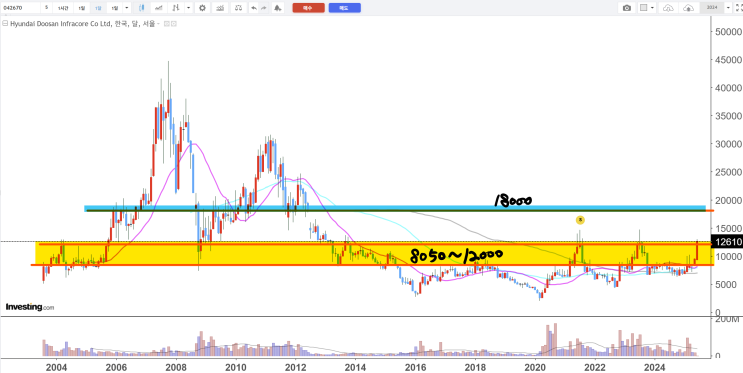
Task: Click the 2024 year label on time axis
Action: click(655, 367)
